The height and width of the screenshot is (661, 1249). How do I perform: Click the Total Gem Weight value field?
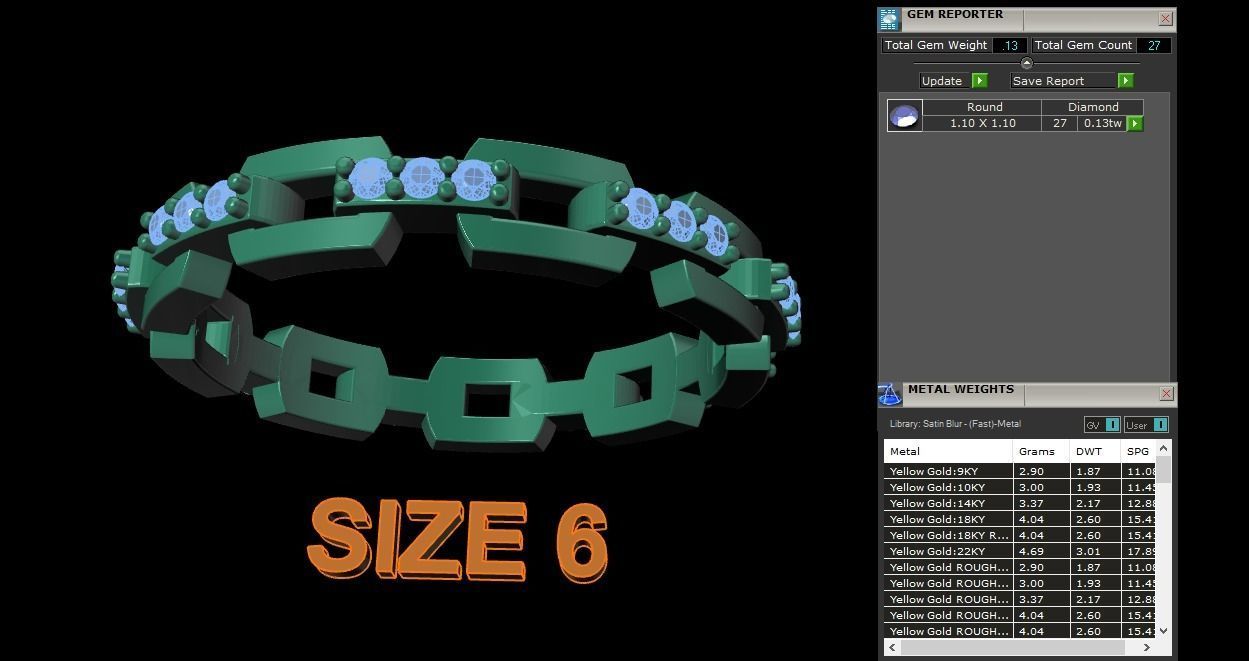tap(1010, 45)
